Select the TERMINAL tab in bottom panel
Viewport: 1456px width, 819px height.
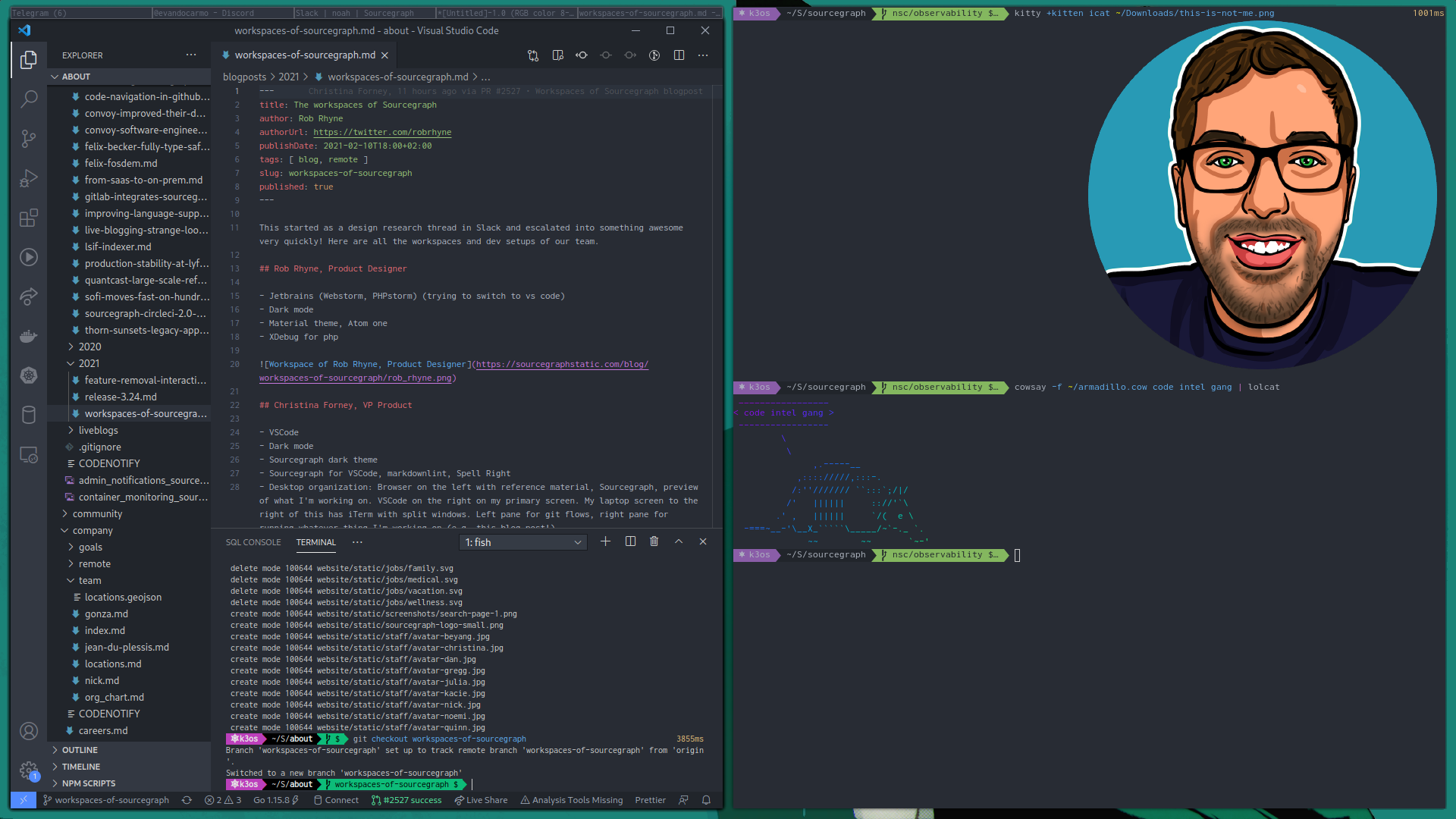(316, 542)
